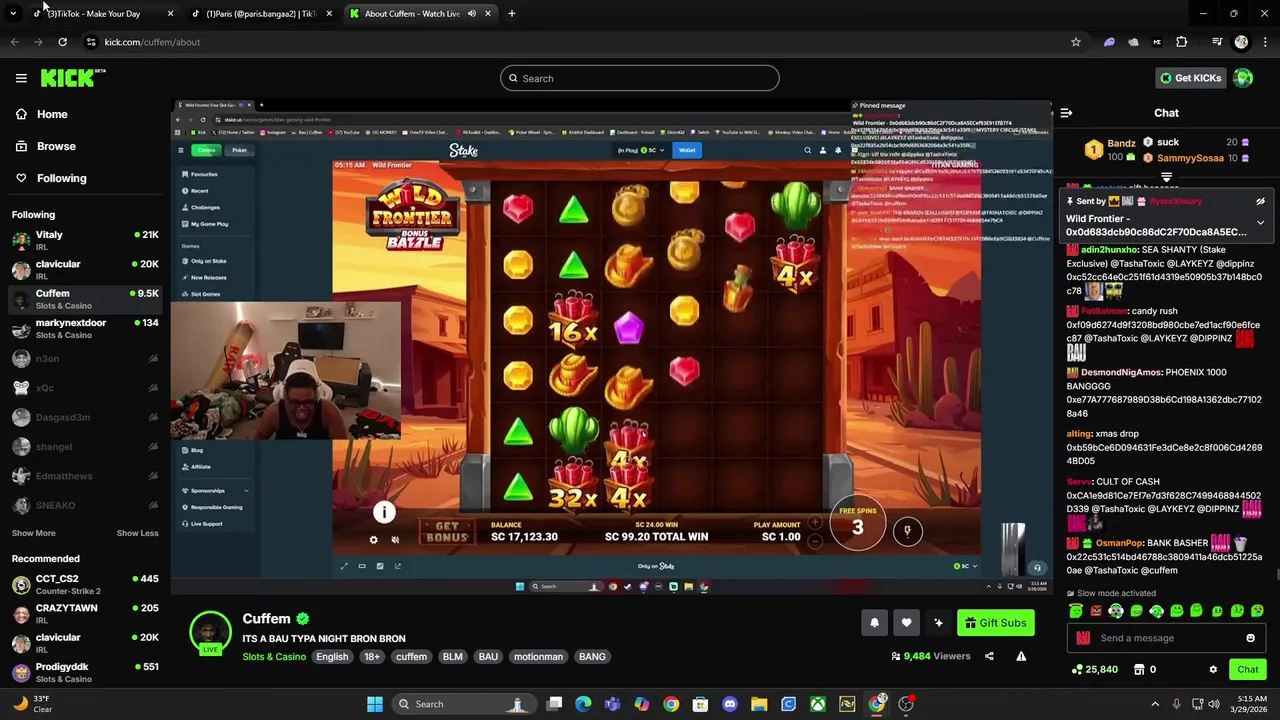The image size is (1280, 720).
Task: Open the stream's in-game info button
Action: [x=384, y=513]
